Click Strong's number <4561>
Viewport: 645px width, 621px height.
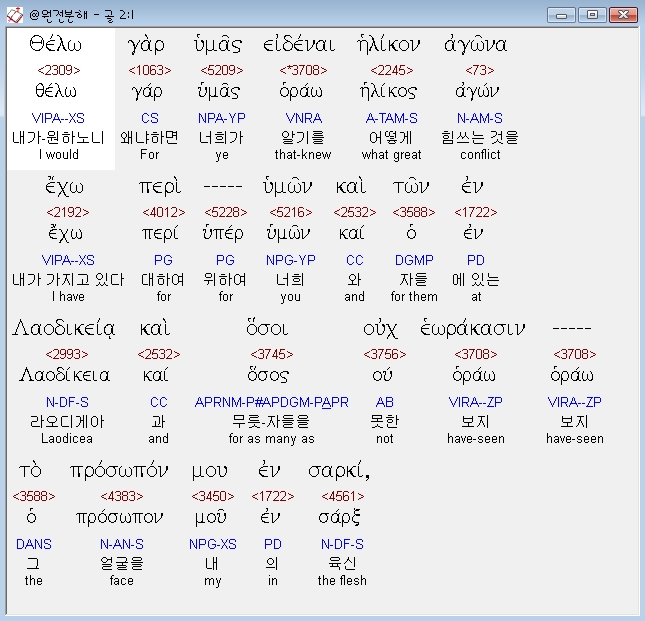(x=343, y=496)
